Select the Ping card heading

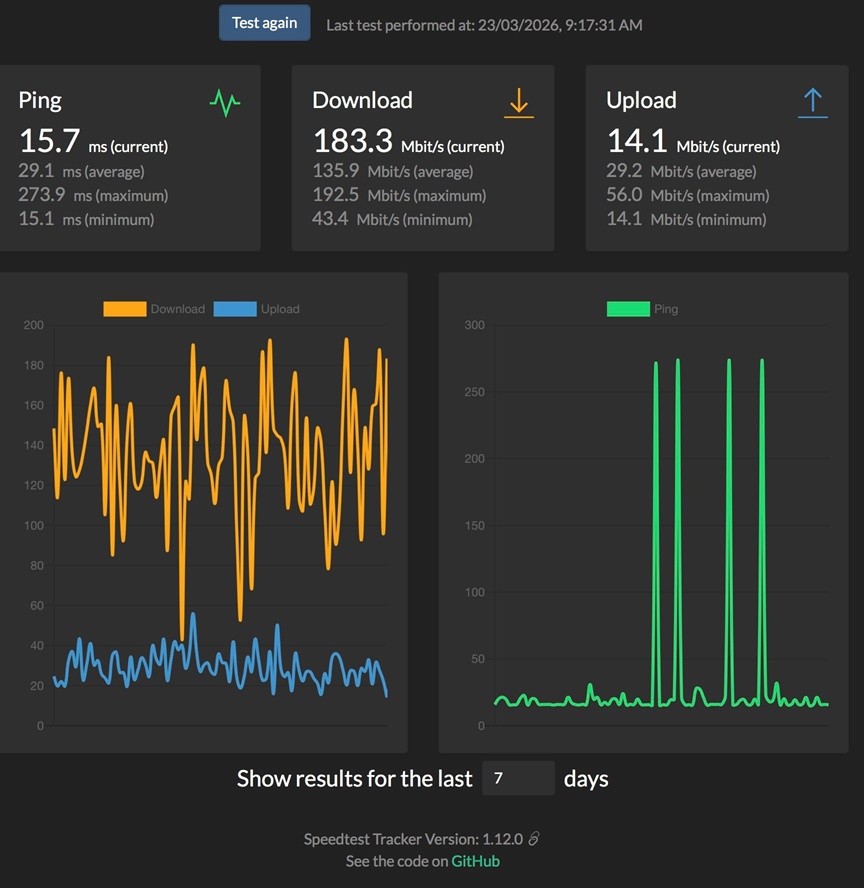pos(40,100)
